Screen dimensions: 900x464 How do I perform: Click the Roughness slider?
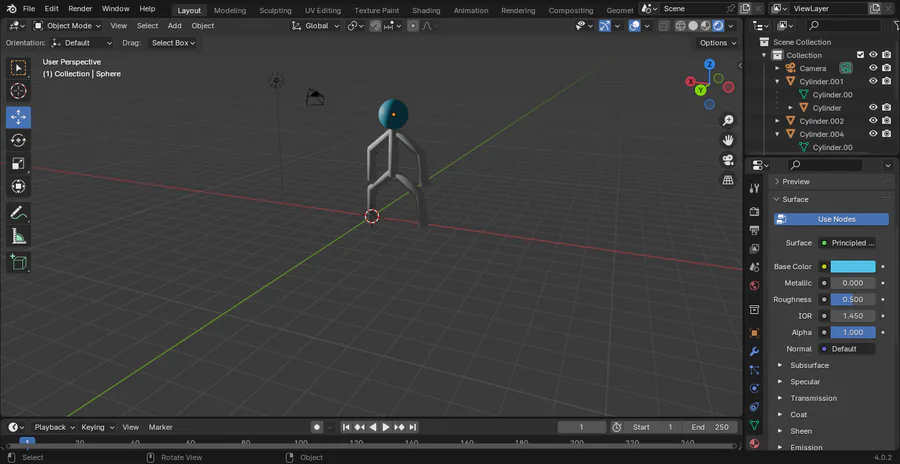[853, 299]
